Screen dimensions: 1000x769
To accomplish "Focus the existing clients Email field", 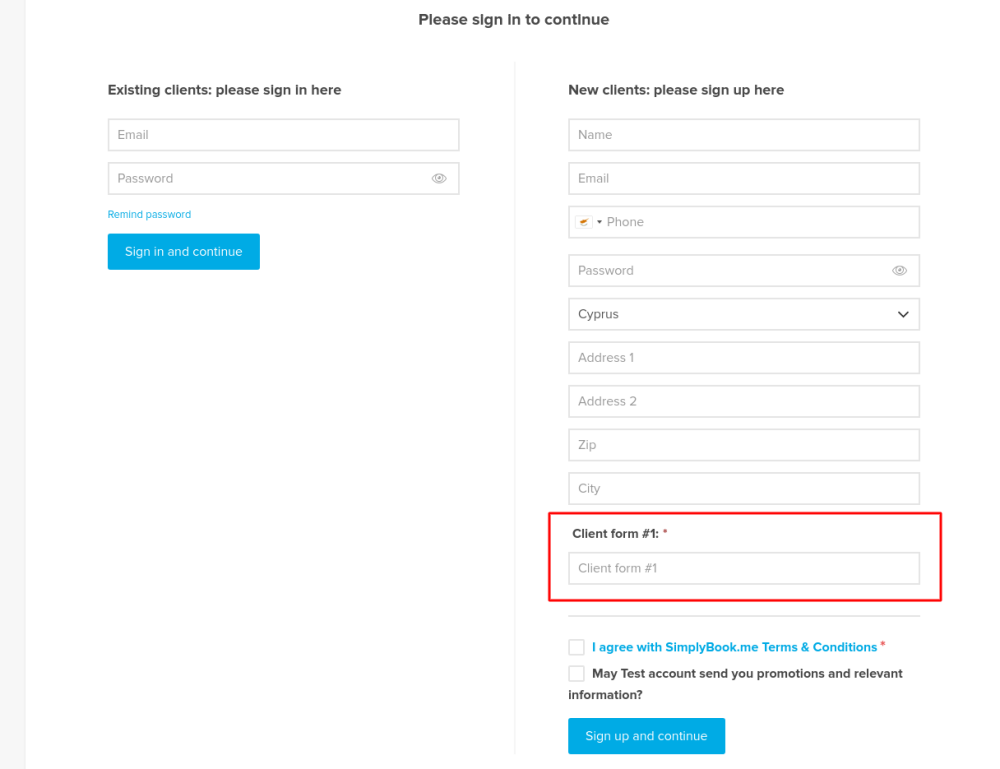I will point(283,135).
